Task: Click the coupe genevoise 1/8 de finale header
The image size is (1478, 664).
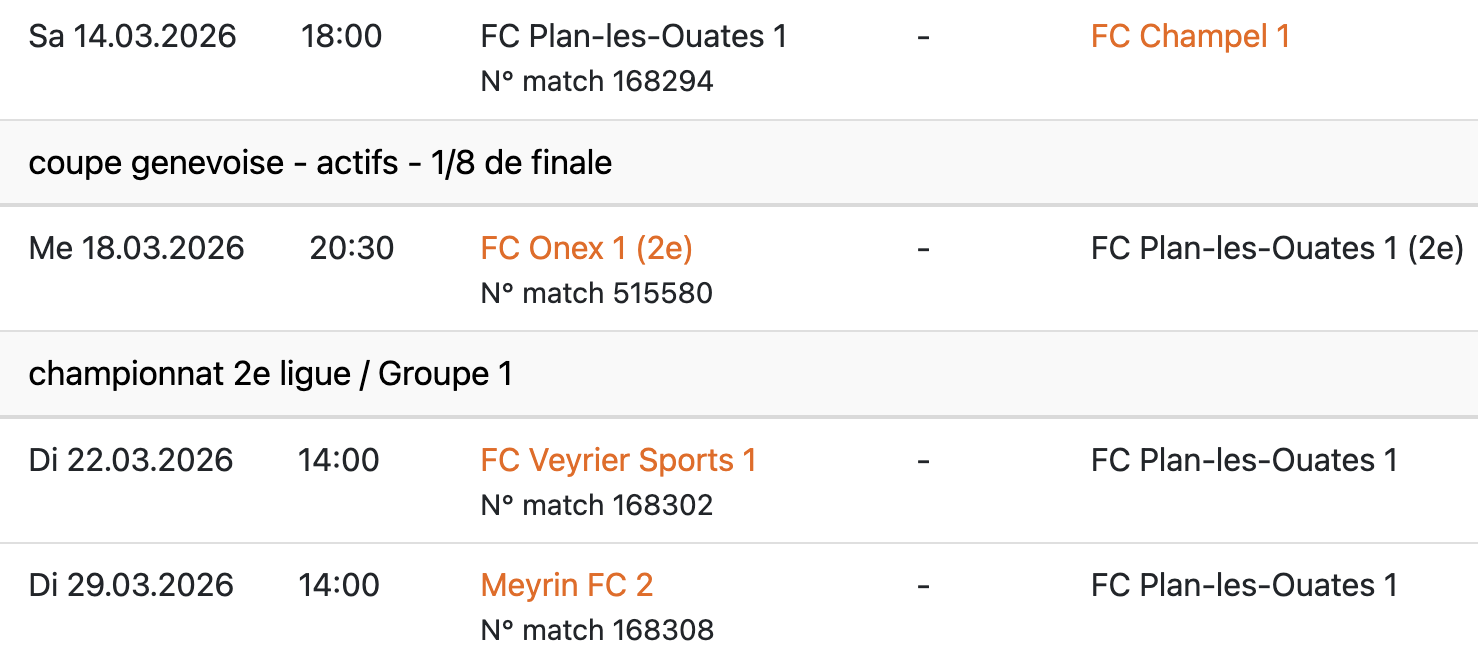Action: pos(320,163)
